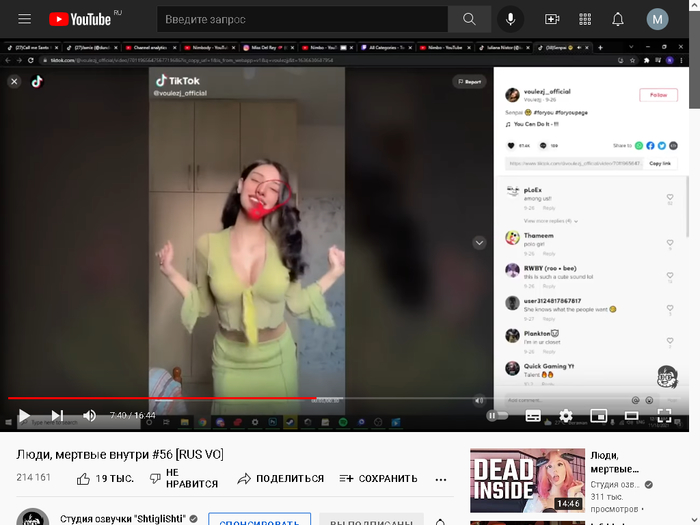Viewport: 700px width, 525px height.
Task: Open the 'DEAD INSIDE' recommended video thumbnail
Action: (x=527, y=480)
